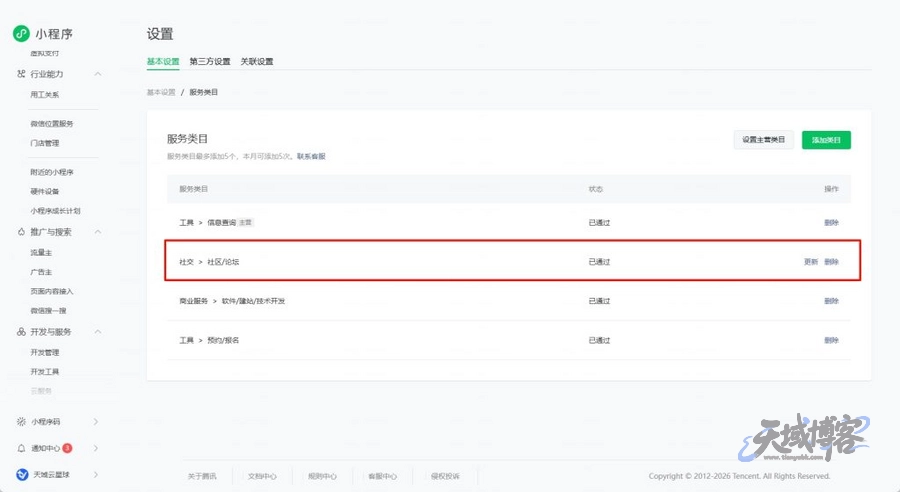Click the 通知中心 bell icon
Viewport: 900px width, 492px height.
21,448
